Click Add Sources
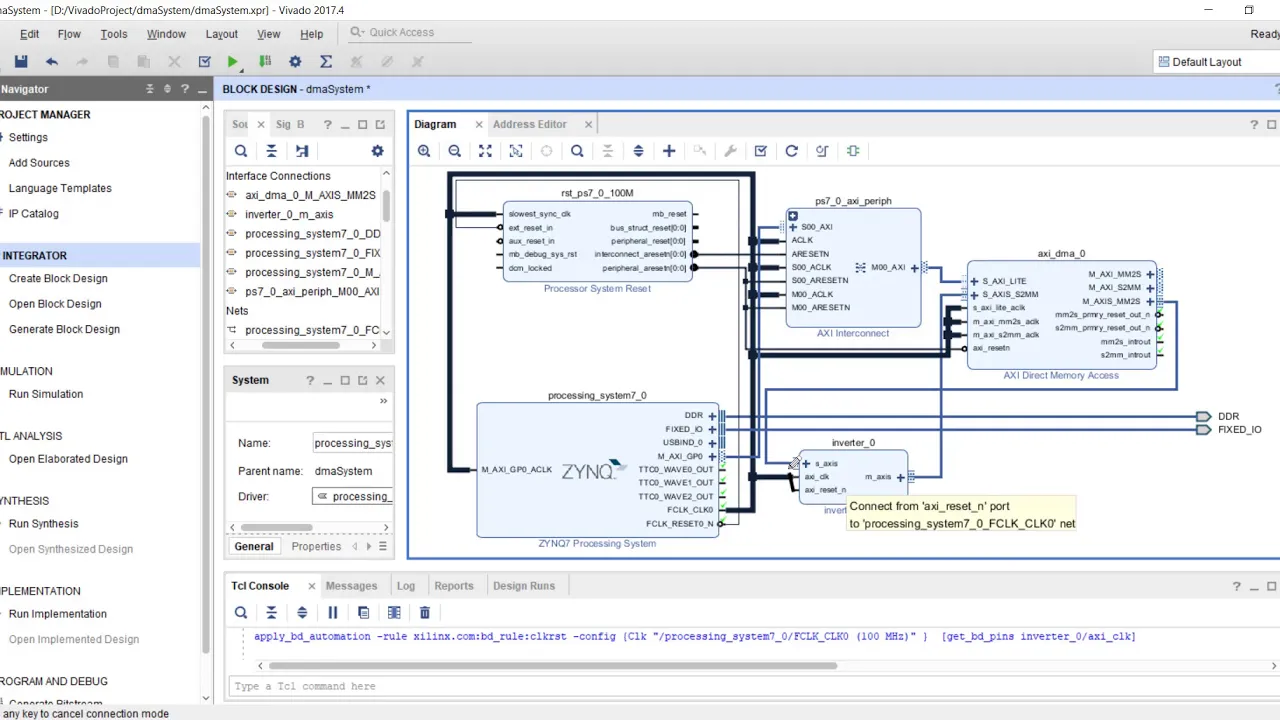The image size is (1280, 720). click(39, 162)
